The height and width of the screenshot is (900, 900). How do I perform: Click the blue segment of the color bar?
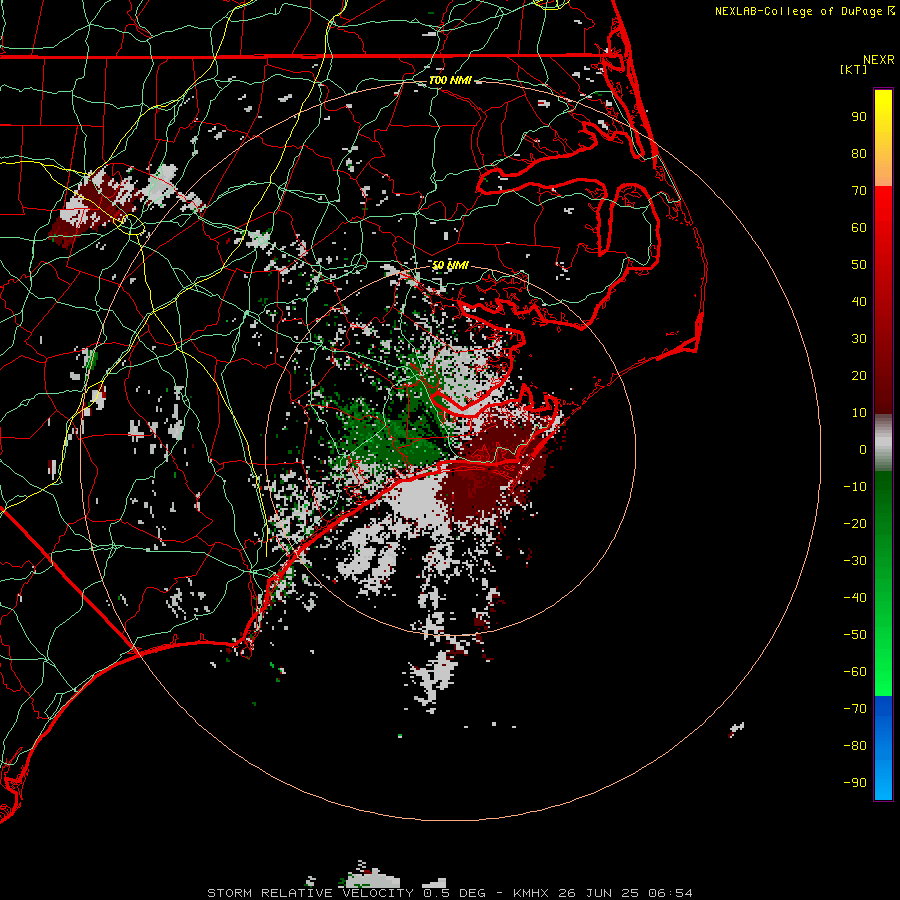pyautogui.click(x=883, y=747)
